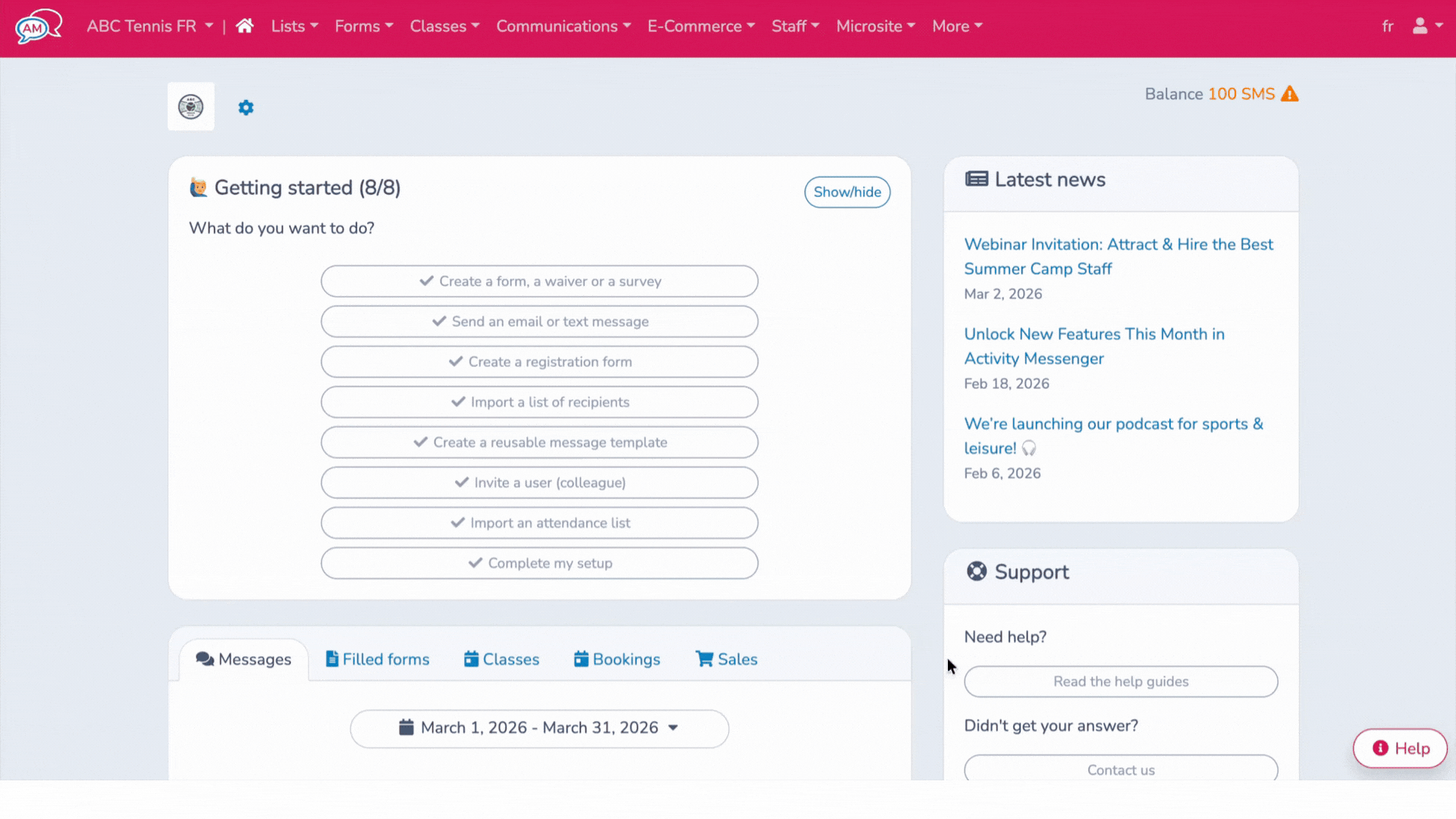
Task: Open the Webinar Invitation news article
Action: click(1119, 256)
